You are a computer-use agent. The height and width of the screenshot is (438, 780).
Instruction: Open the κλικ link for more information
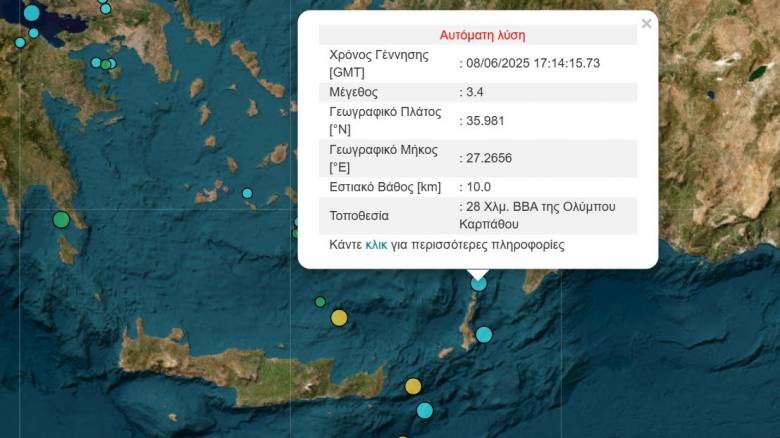376,245
